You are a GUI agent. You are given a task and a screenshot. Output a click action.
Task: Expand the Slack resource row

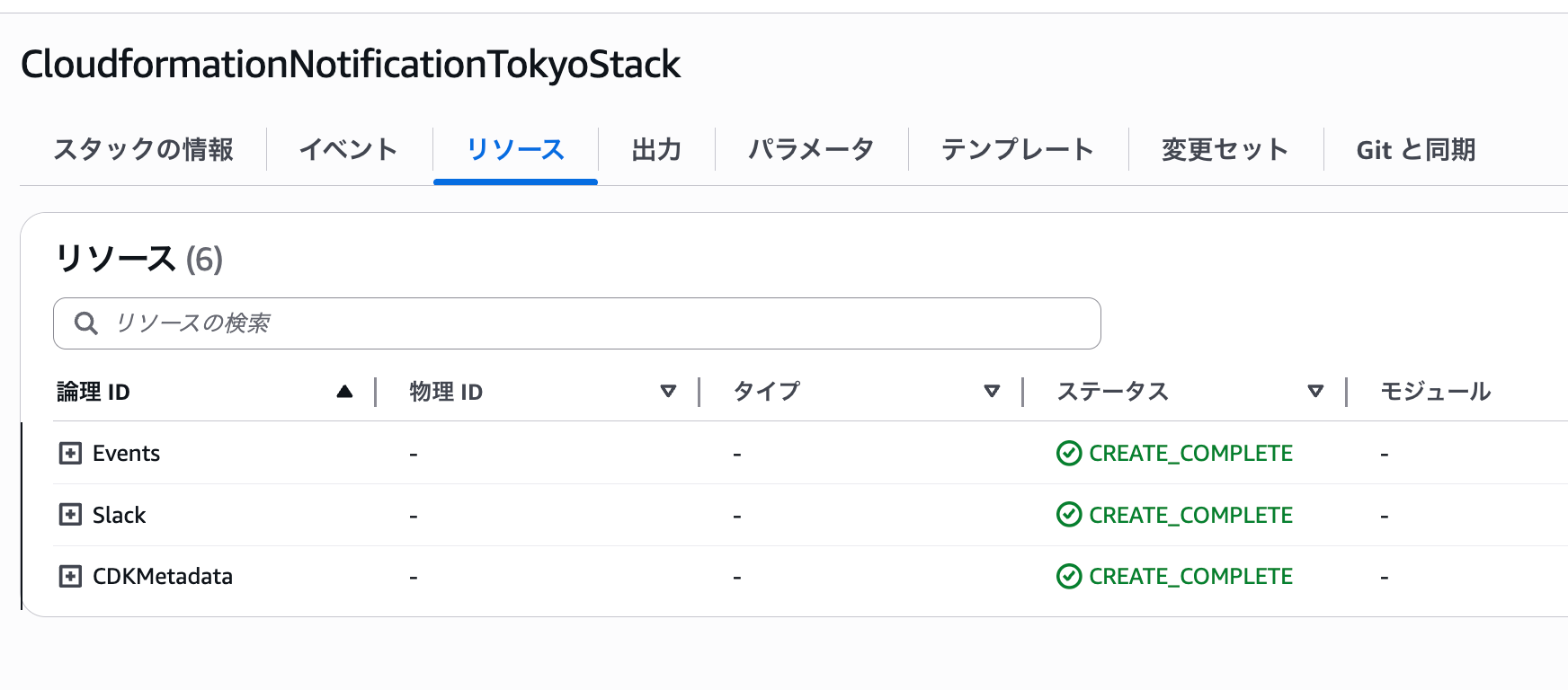click(x=70, y=515)
